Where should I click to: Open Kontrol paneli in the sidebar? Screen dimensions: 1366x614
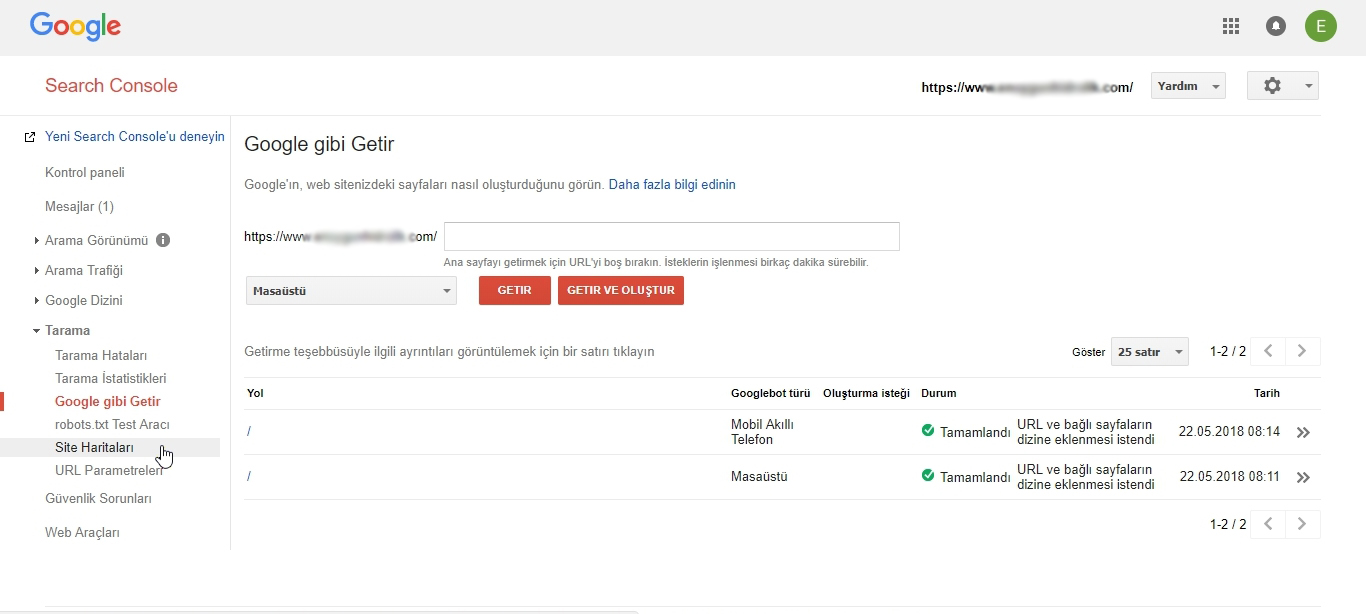85,172
